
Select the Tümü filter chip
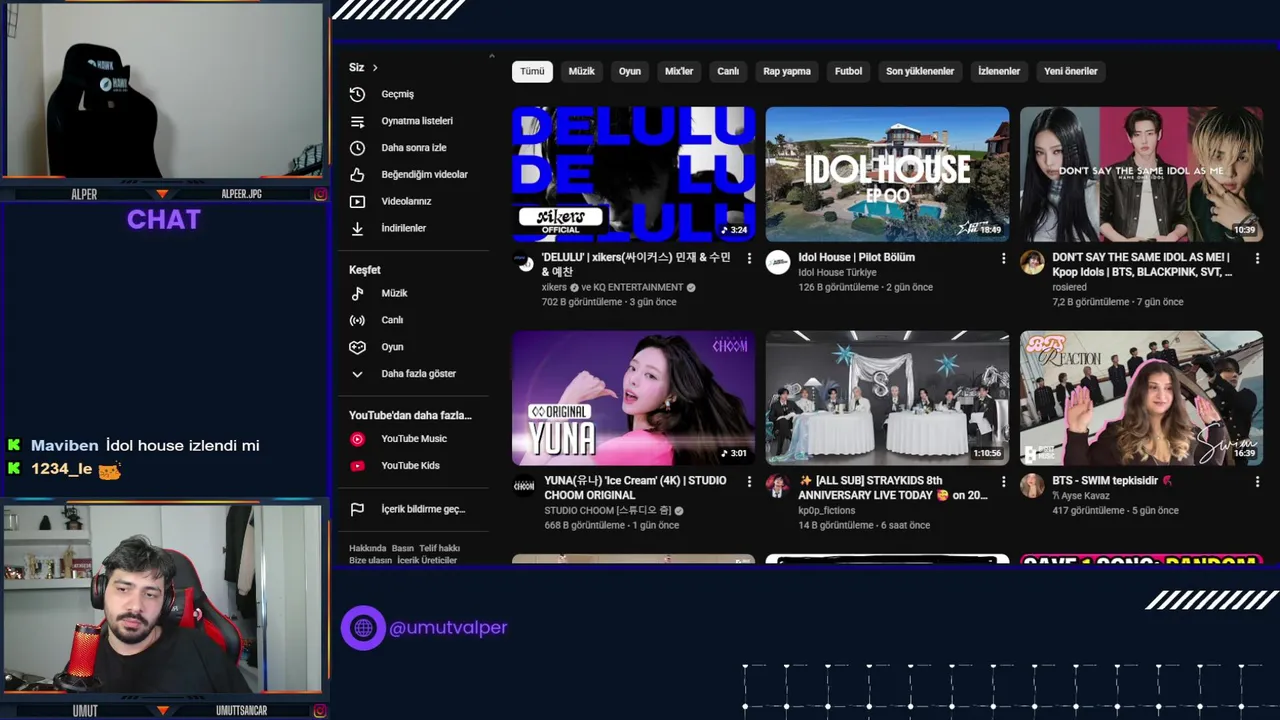pos(532,72)
